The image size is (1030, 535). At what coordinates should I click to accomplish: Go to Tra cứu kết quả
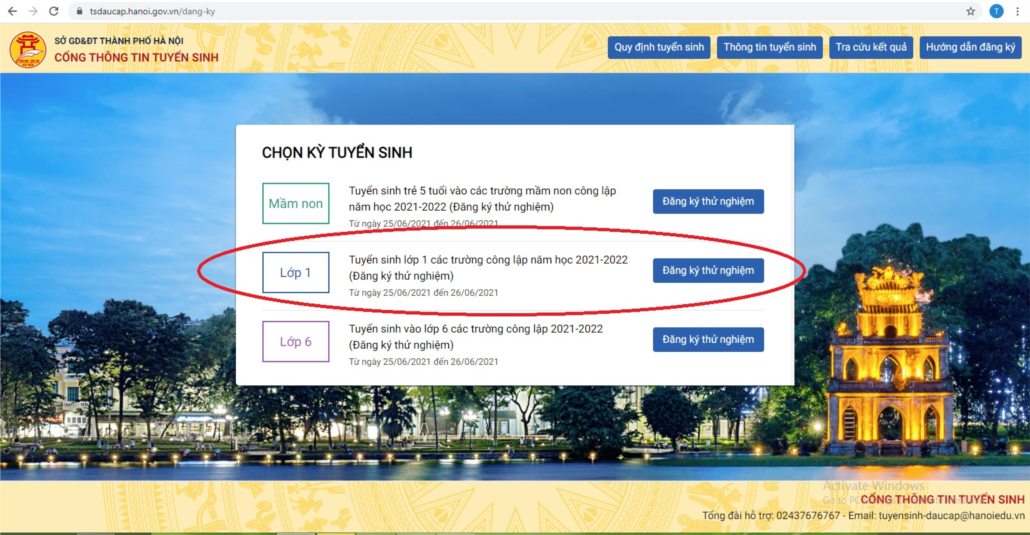tap(870, 48)
